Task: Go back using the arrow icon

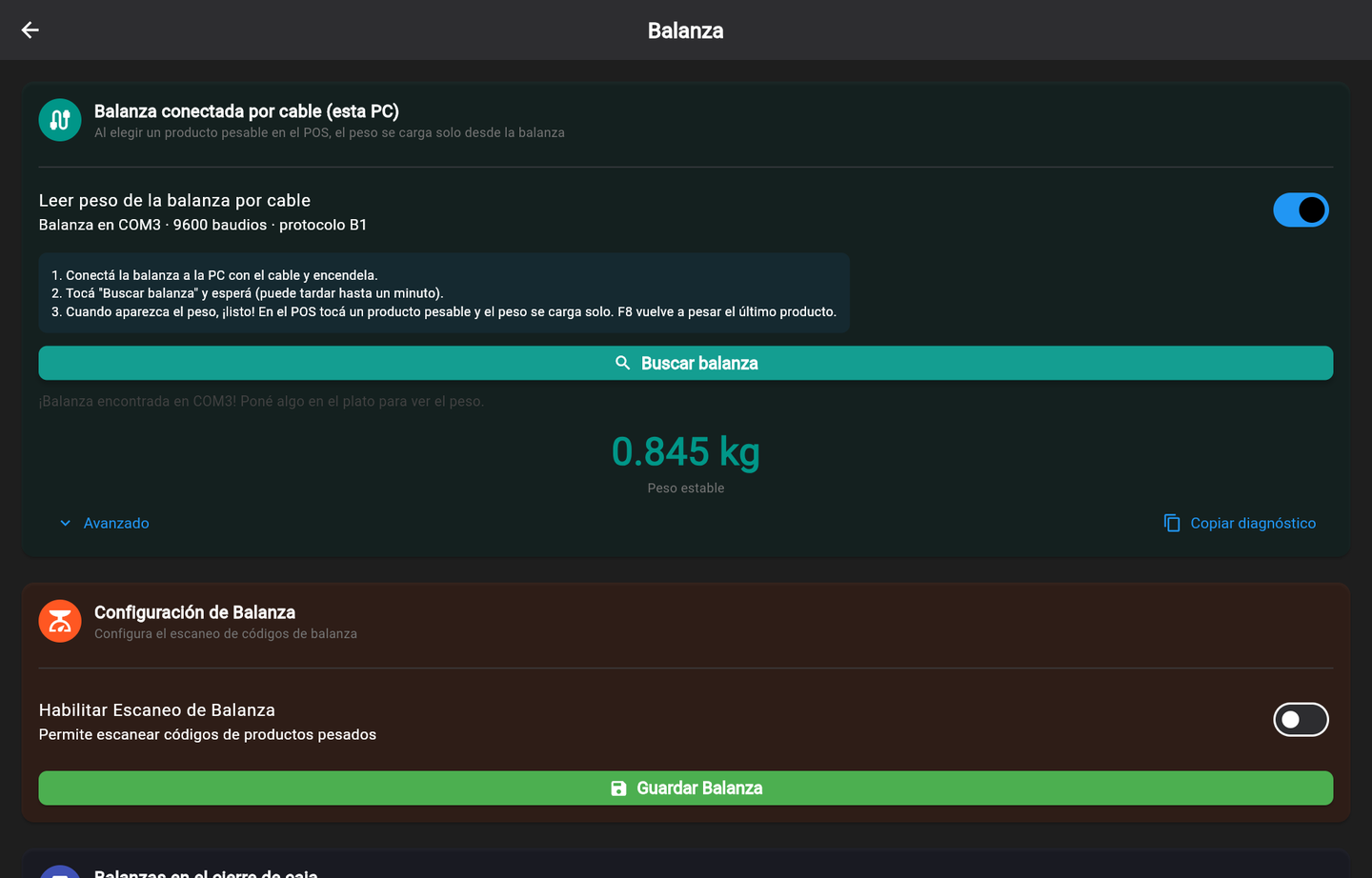Action: coord(30,30)
